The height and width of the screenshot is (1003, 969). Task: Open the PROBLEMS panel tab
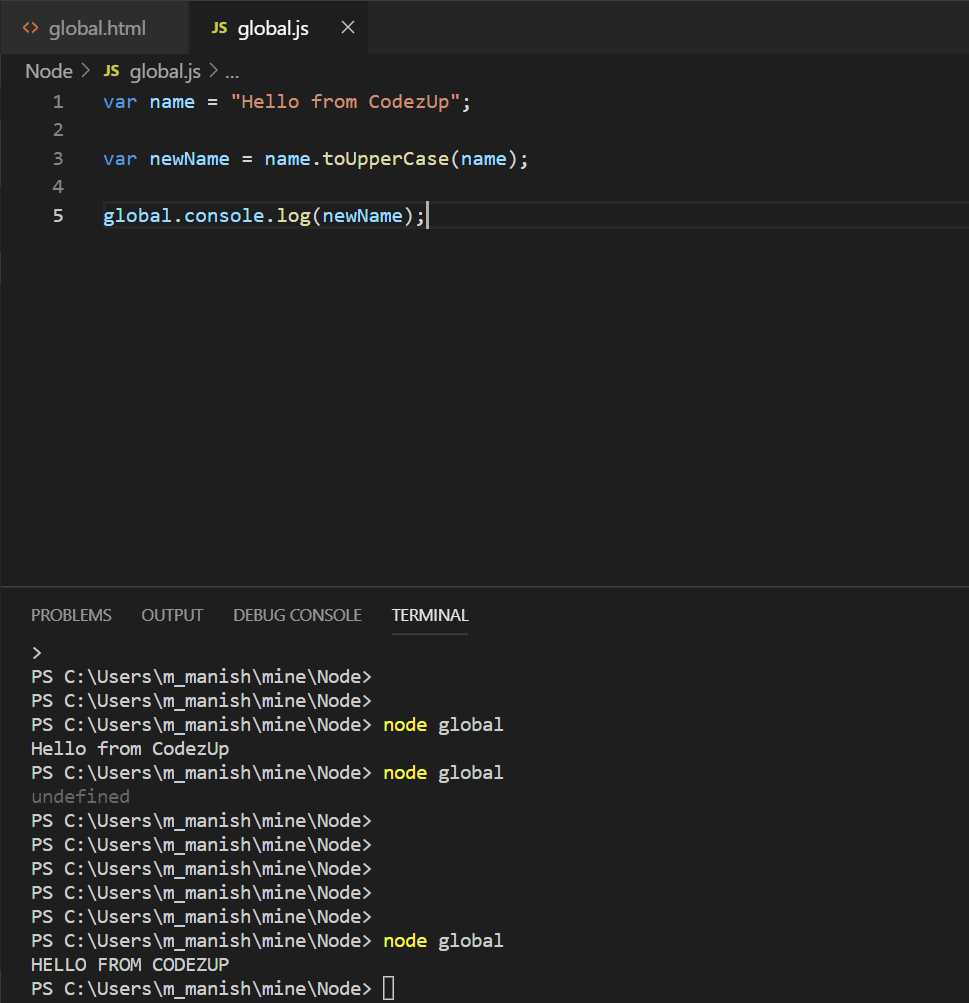click(71, 615)
